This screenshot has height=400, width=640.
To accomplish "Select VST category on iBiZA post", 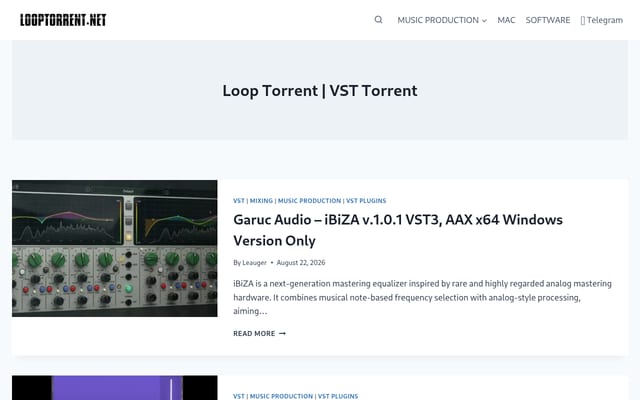I will (x=239, y=201).
